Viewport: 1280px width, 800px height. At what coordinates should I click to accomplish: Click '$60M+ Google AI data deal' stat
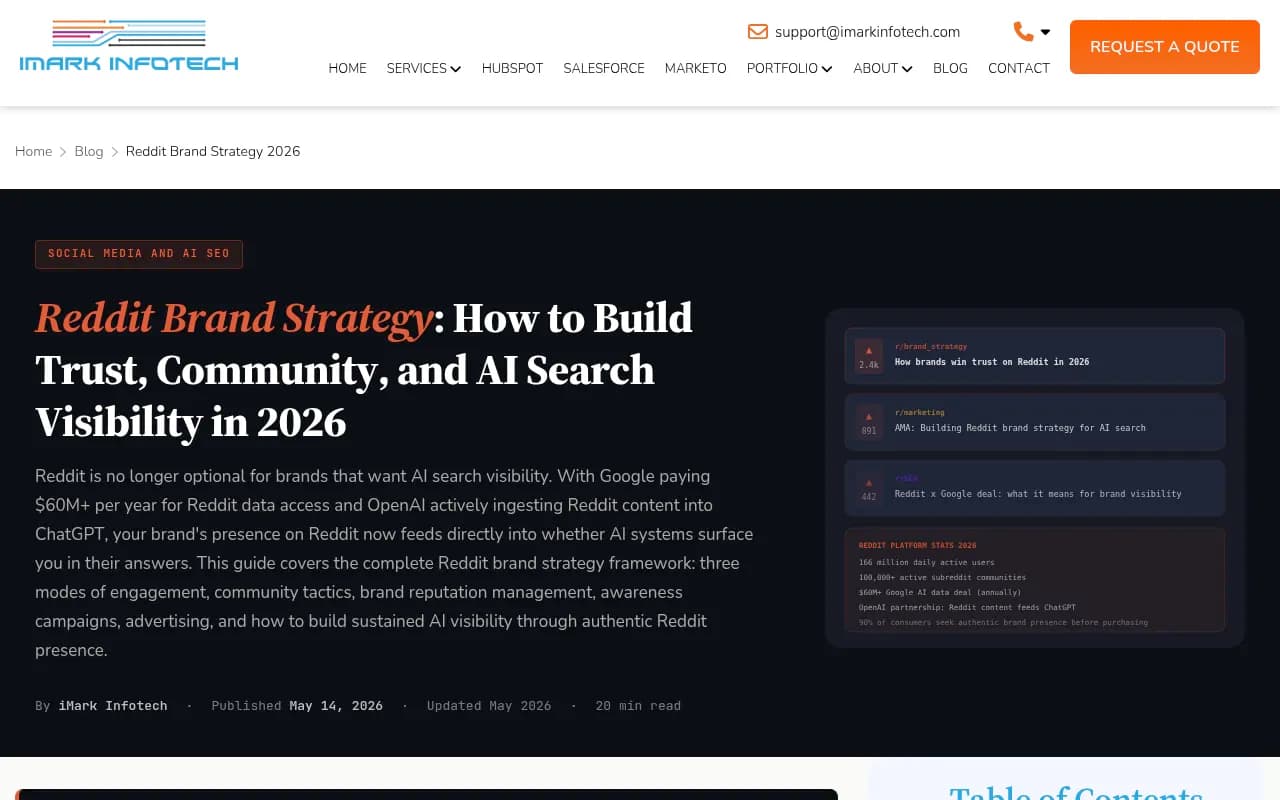coord(940,593)
